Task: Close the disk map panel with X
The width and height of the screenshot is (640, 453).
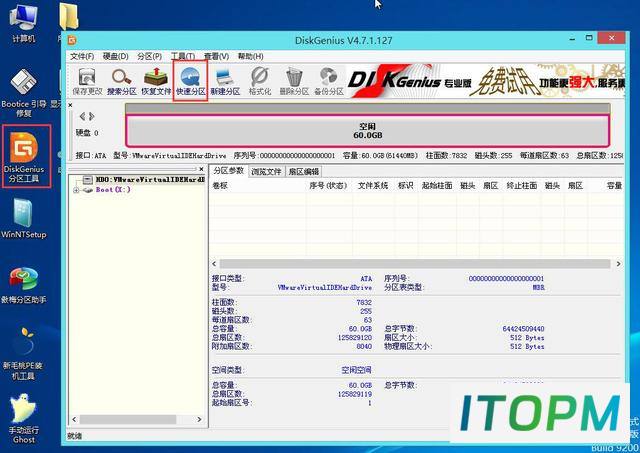Action: pyautogui.click(x=70, y=105)
